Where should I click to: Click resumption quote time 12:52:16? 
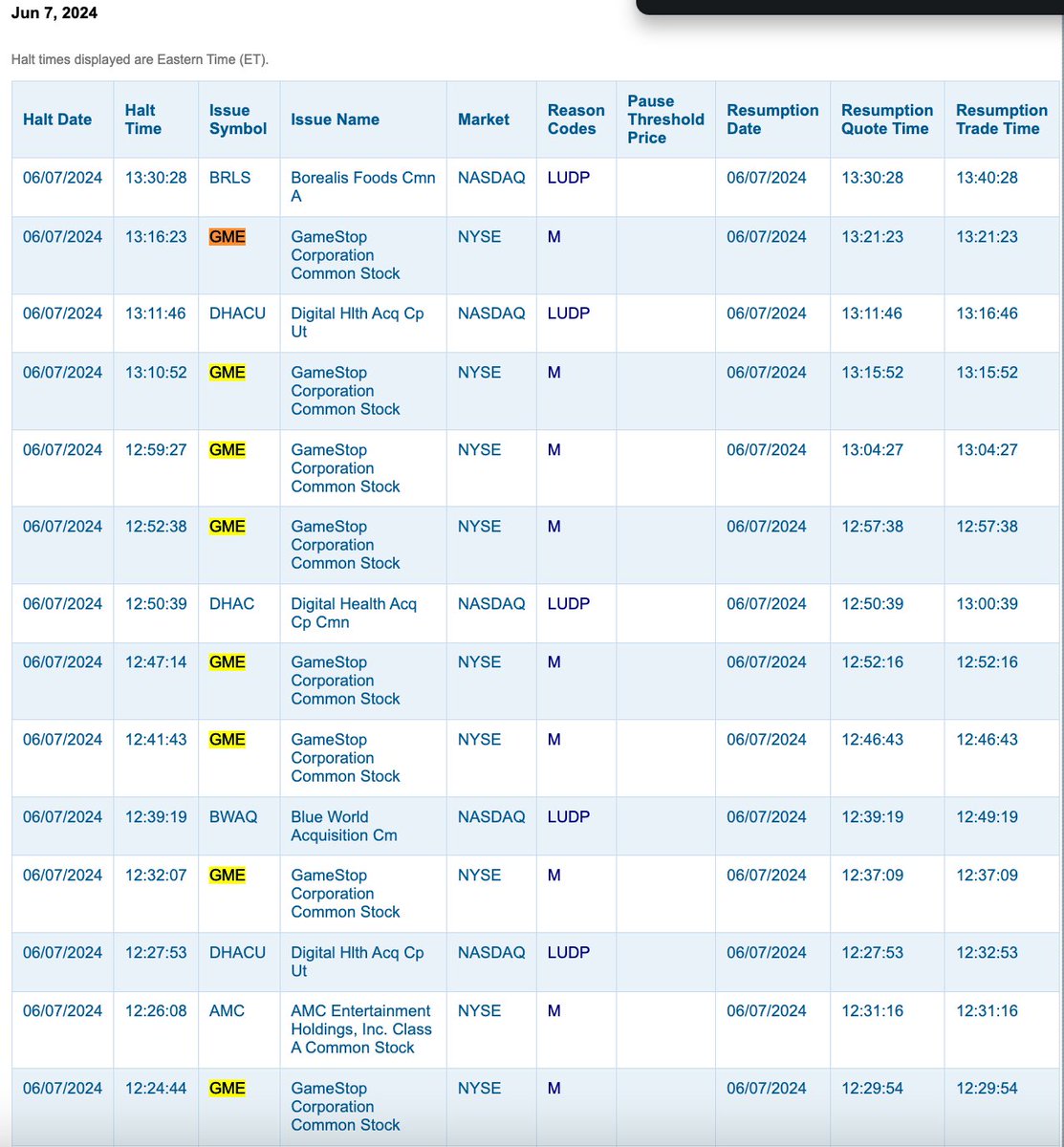(x=873, y=662)
